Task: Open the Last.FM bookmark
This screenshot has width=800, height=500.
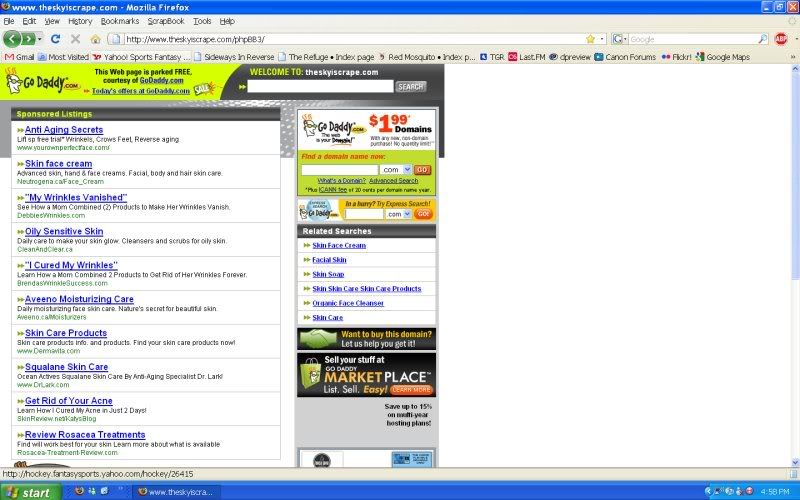Action: (527, 57)
